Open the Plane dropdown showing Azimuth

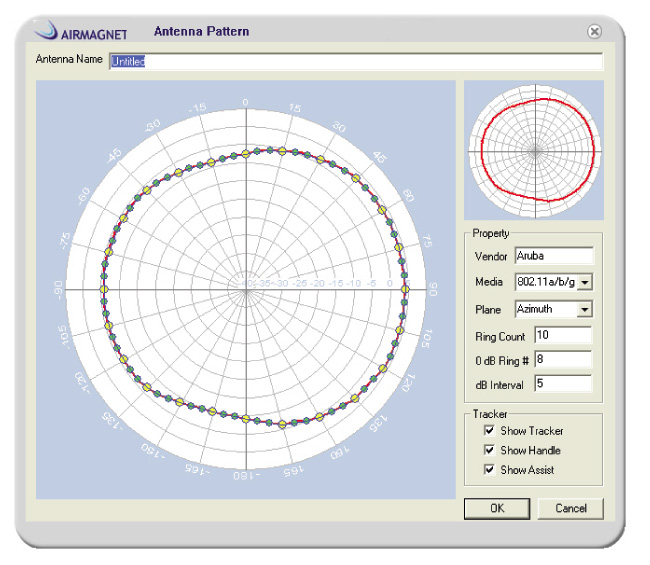click(585, 309)
